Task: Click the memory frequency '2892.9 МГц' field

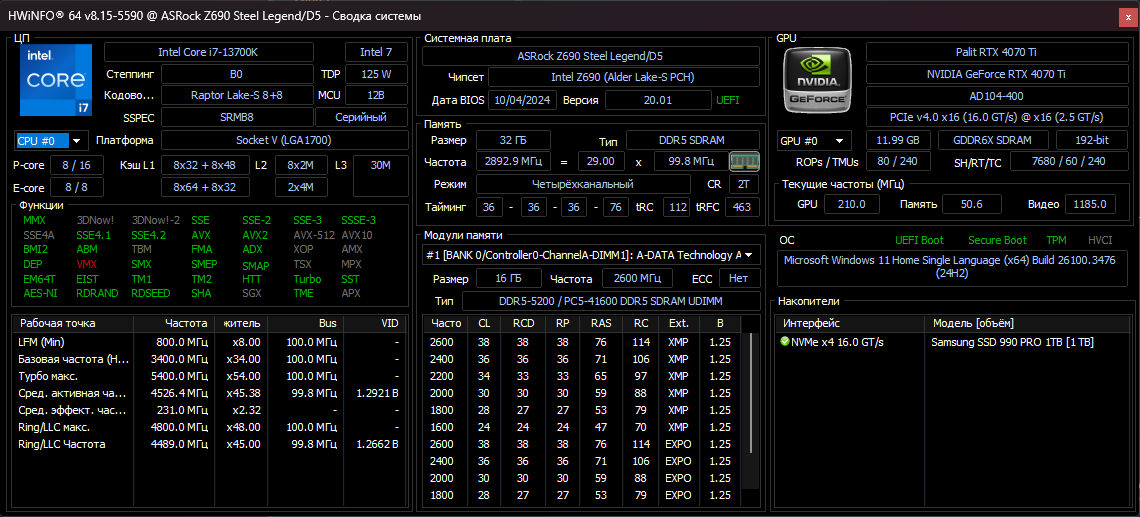Action: point(513,161)
